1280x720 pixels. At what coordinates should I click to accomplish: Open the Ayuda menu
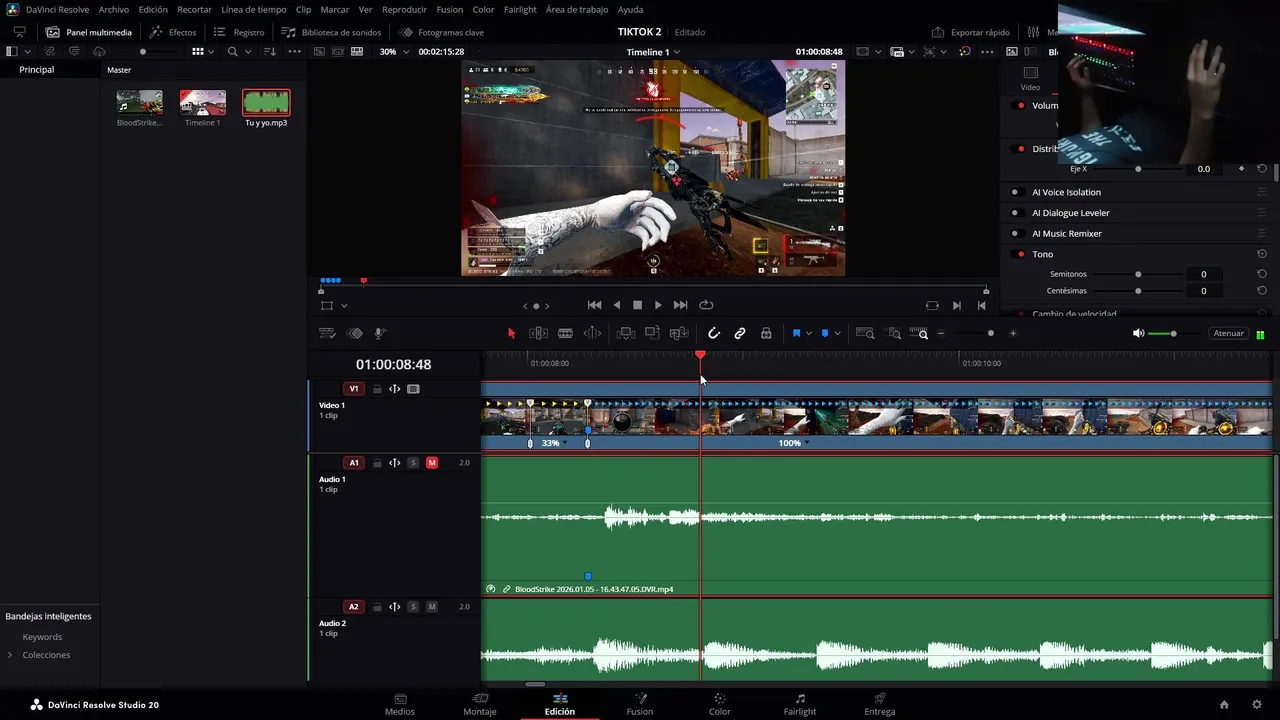click(x=630, y=9)
